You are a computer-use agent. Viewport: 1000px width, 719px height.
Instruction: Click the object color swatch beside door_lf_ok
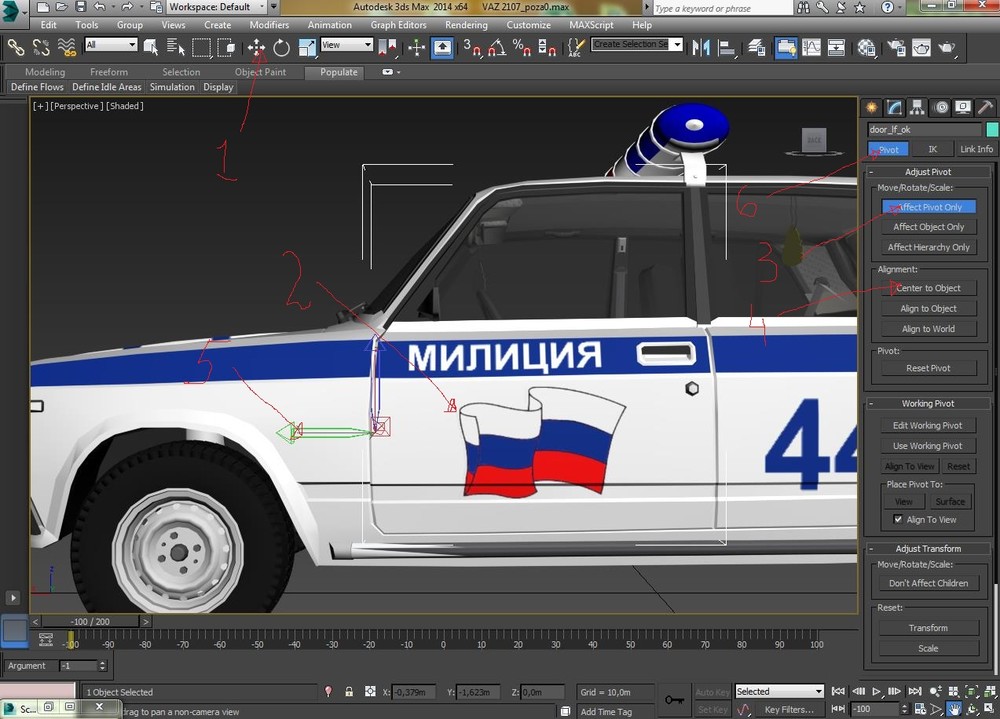[x=992, y=129]
